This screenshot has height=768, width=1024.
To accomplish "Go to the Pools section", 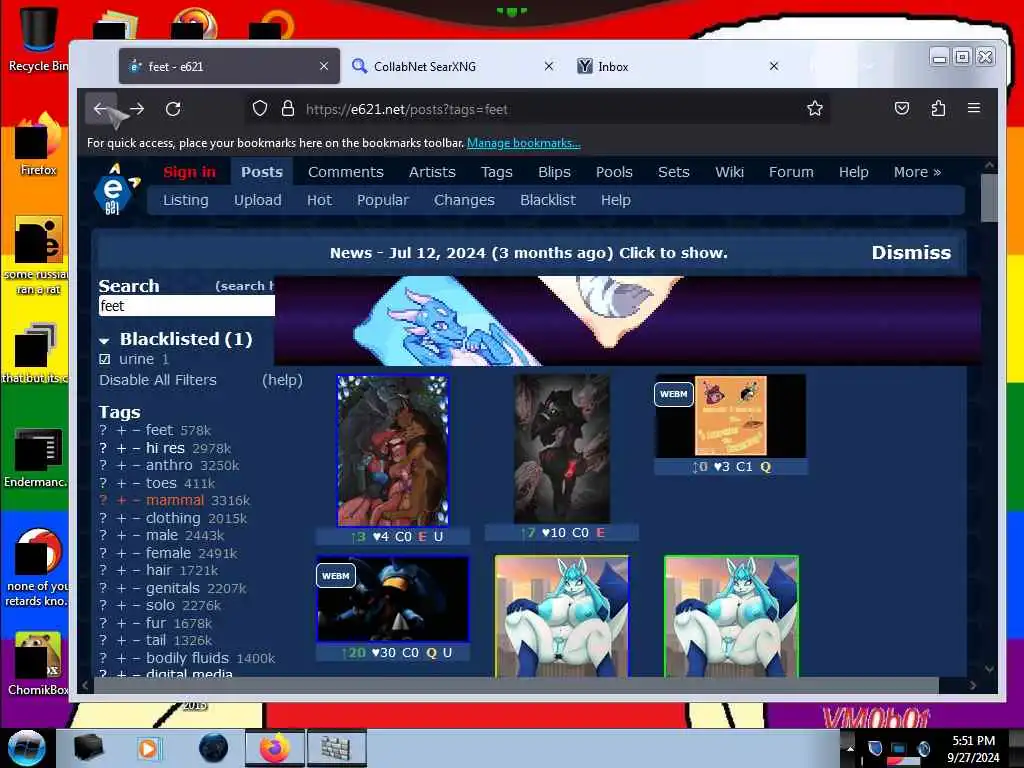I will point(614,172).
